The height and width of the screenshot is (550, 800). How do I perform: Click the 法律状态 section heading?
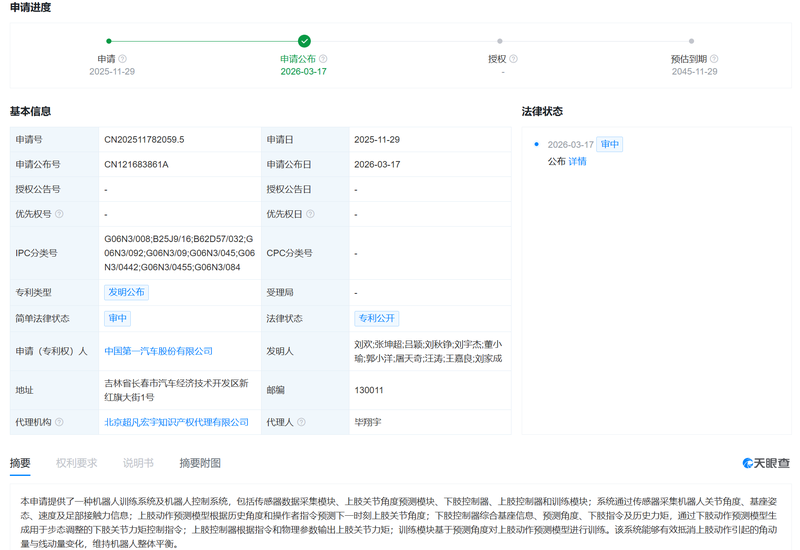click(542, 111)
